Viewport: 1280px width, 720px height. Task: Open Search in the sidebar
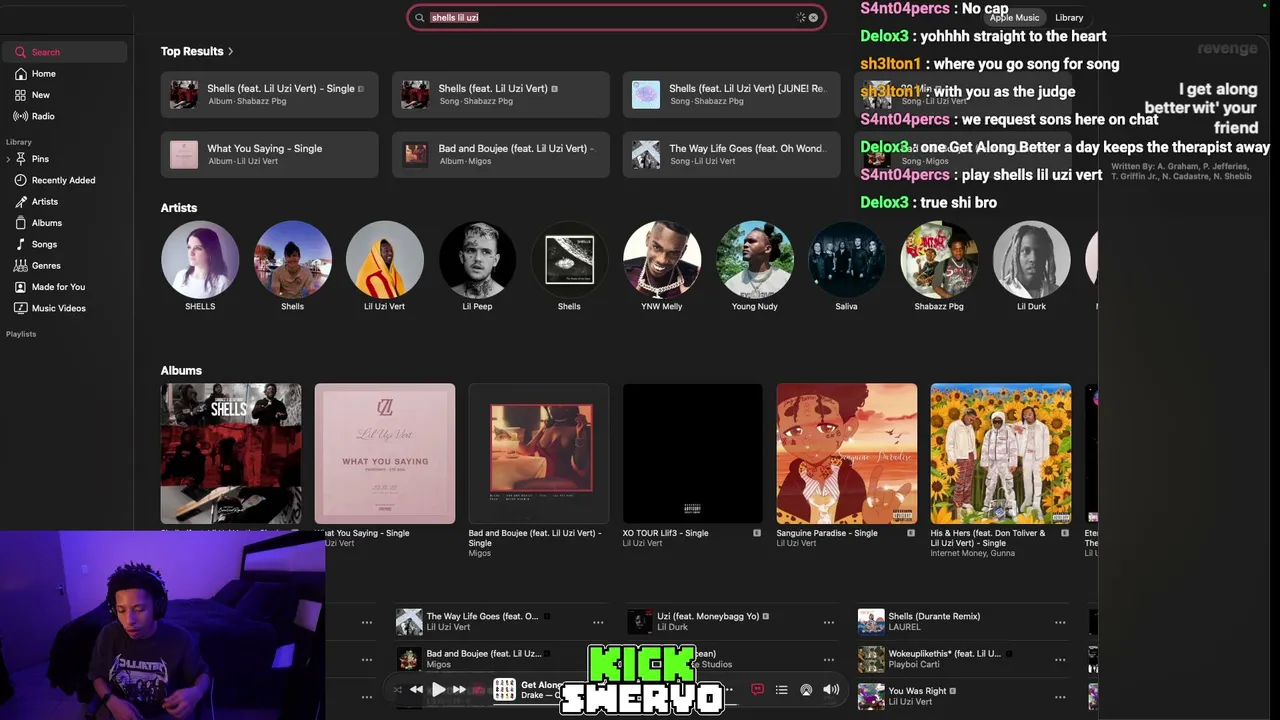coord(64,52)
